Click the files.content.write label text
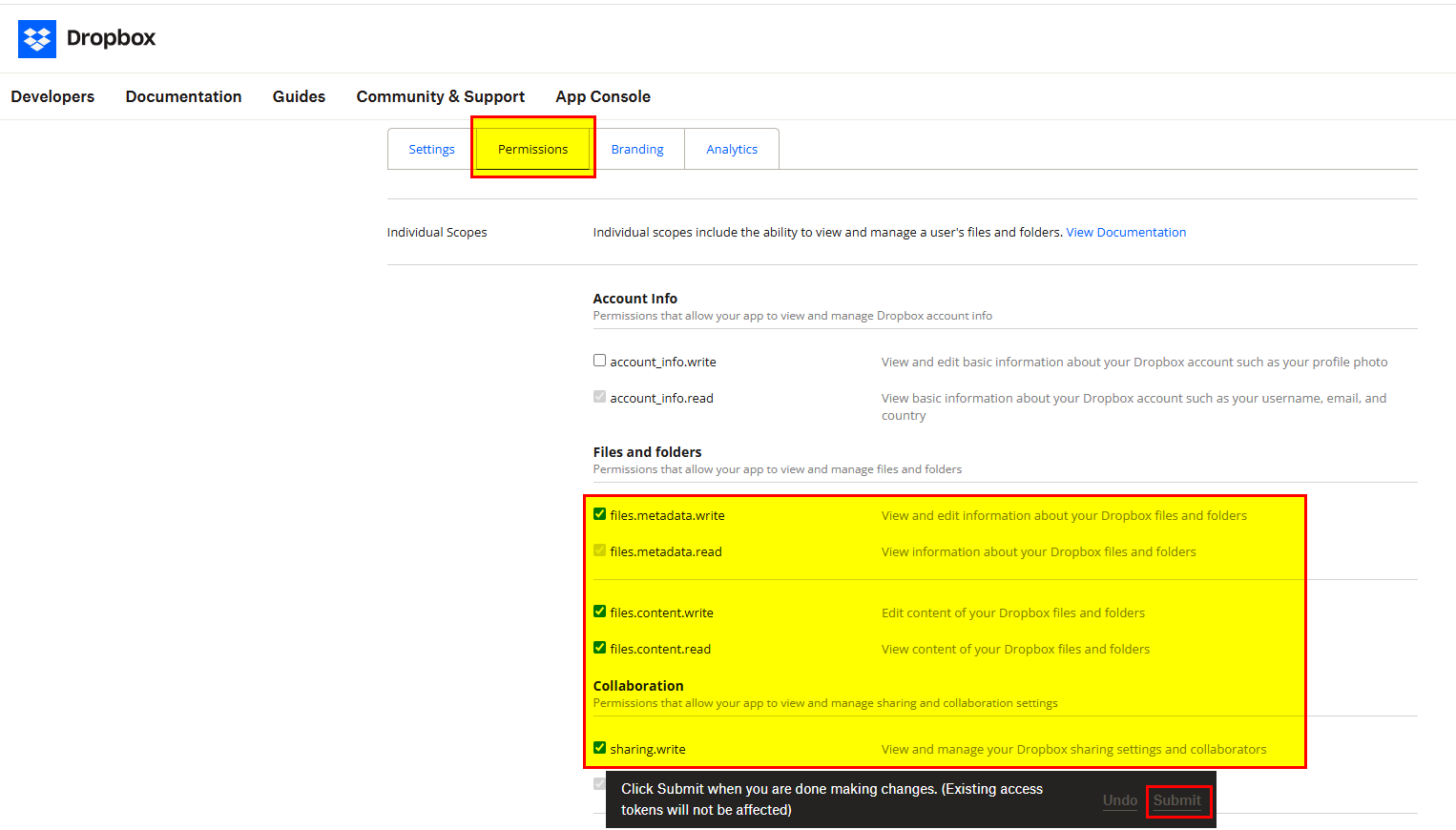 point(661,612)
